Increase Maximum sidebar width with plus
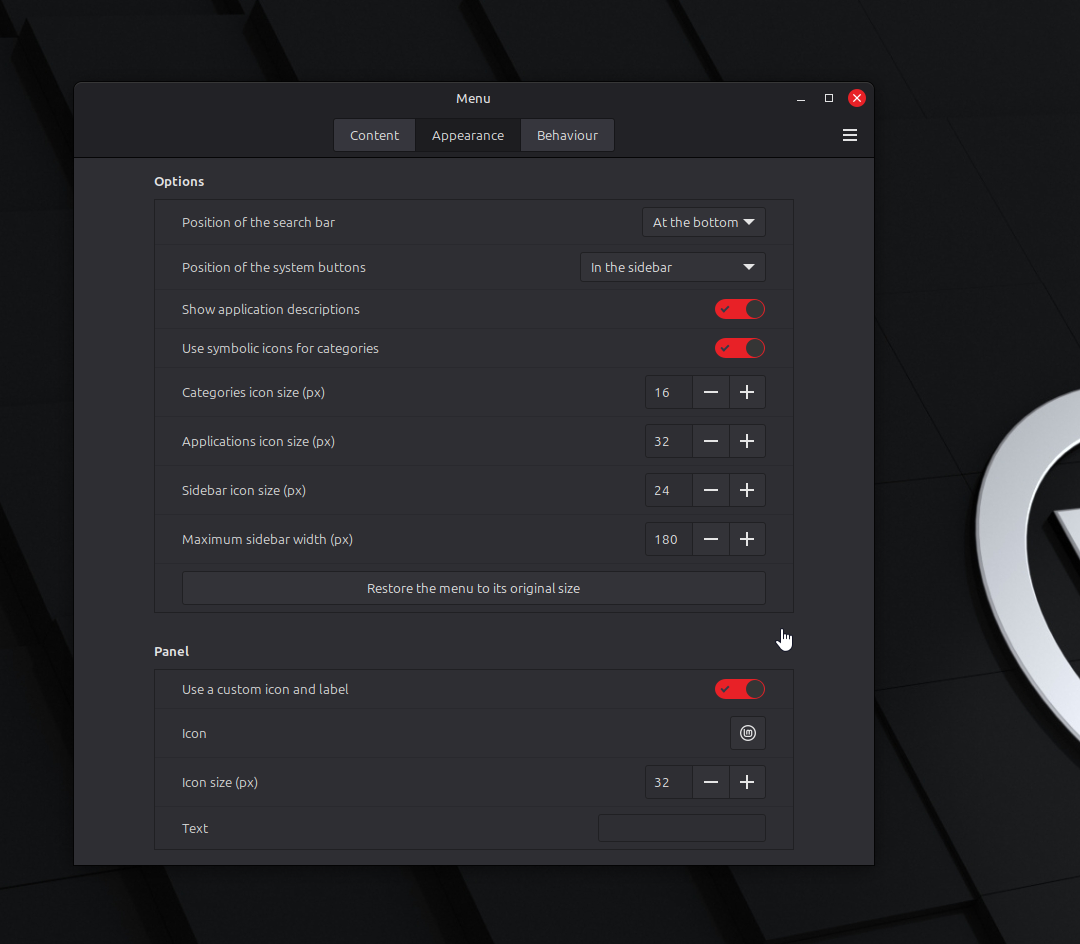 coord(747,539)
